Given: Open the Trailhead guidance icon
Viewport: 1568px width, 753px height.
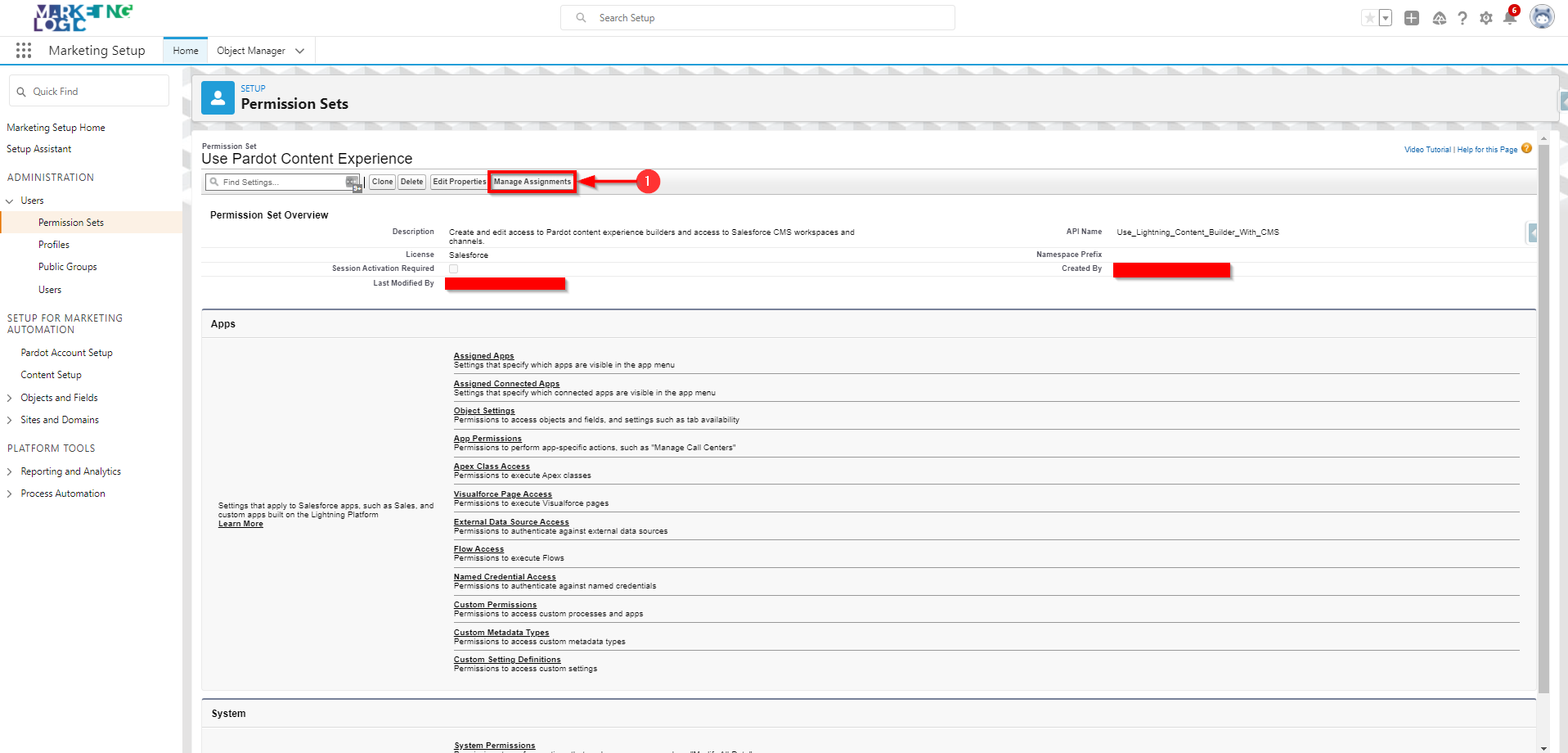Looking at the screenshot, I should pyautogui.click(x=1440, y=18).
